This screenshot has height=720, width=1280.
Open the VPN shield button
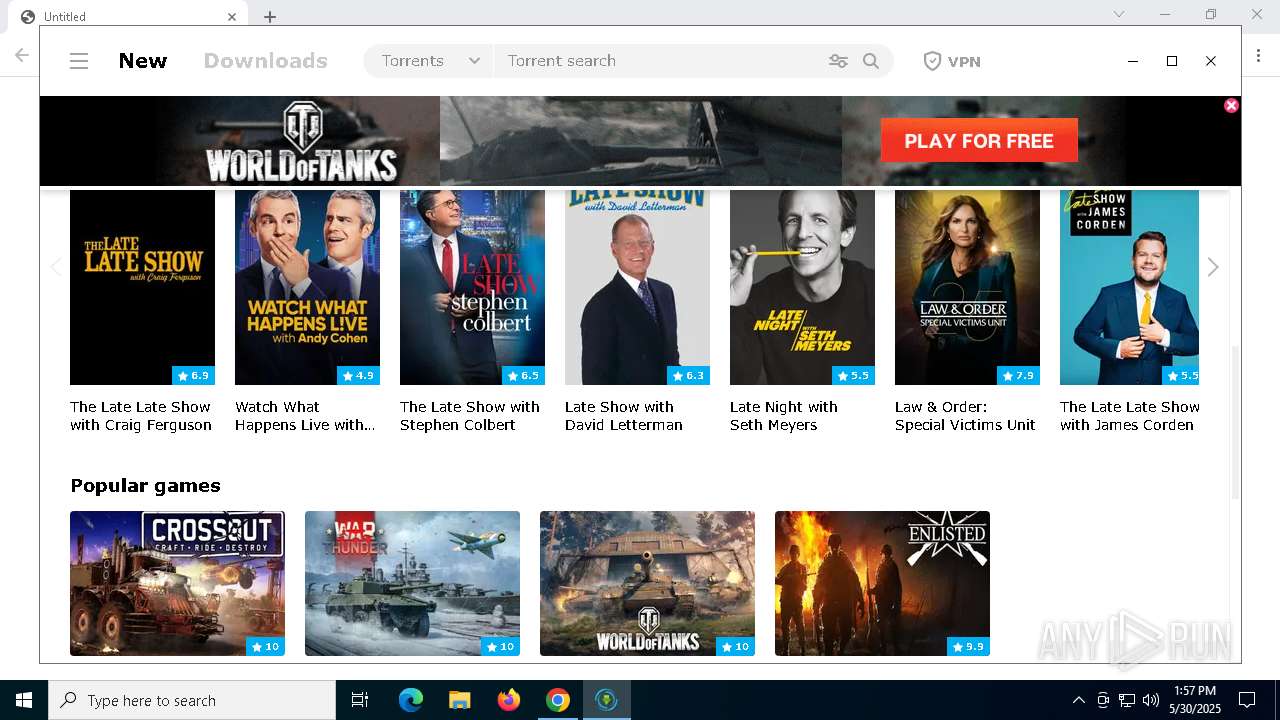(x=951, y=61)
